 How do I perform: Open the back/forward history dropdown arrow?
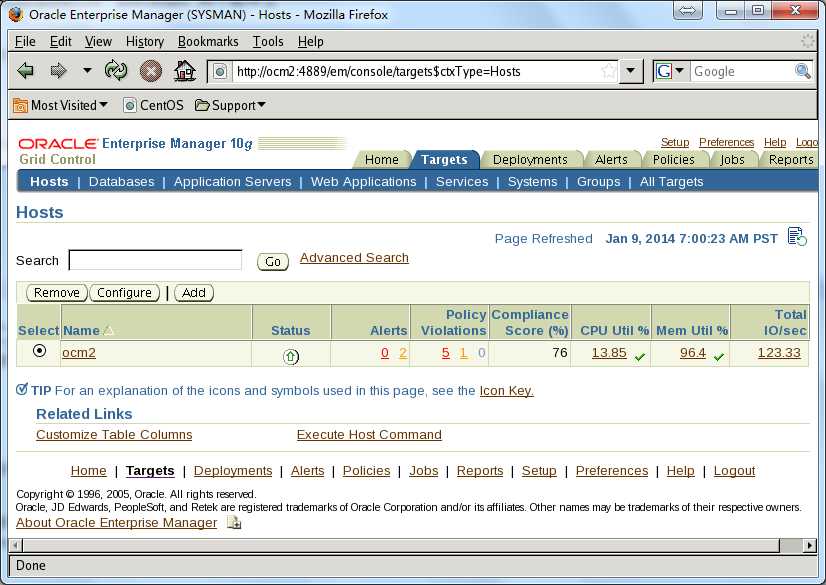[87, 70]
